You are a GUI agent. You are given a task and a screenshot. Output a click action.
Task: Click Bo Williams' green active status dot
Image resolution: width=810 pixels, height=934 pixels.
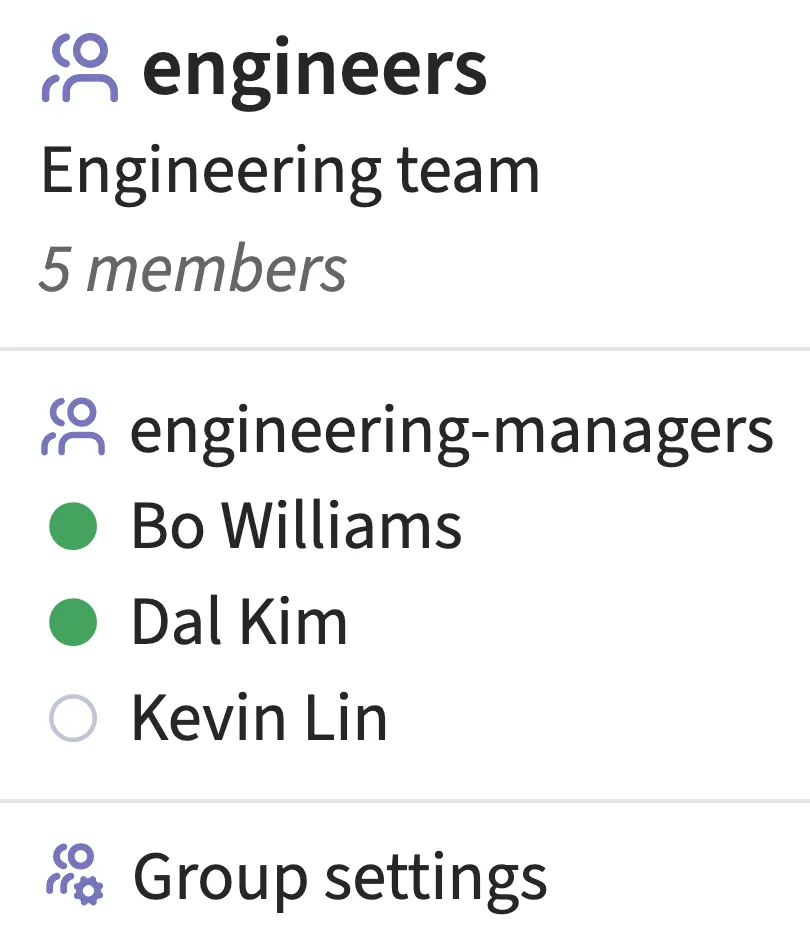pos(73,526)
